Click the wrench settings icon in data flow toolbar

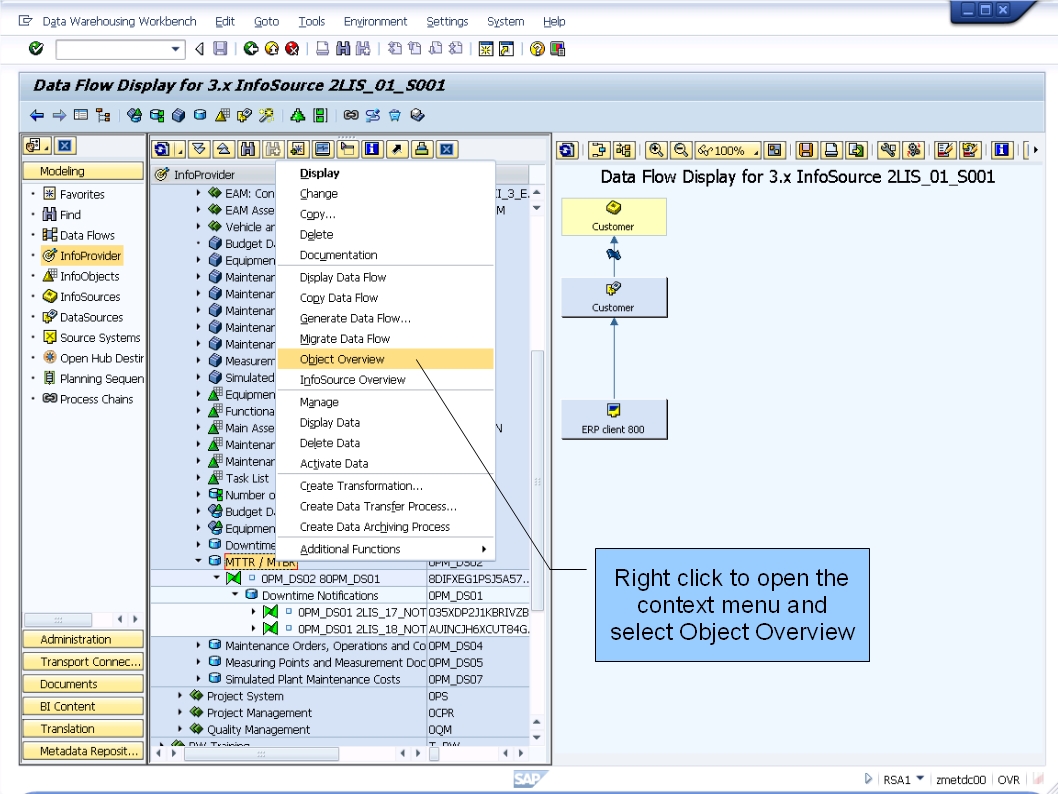pyautogui.click(x=888, y=150)
